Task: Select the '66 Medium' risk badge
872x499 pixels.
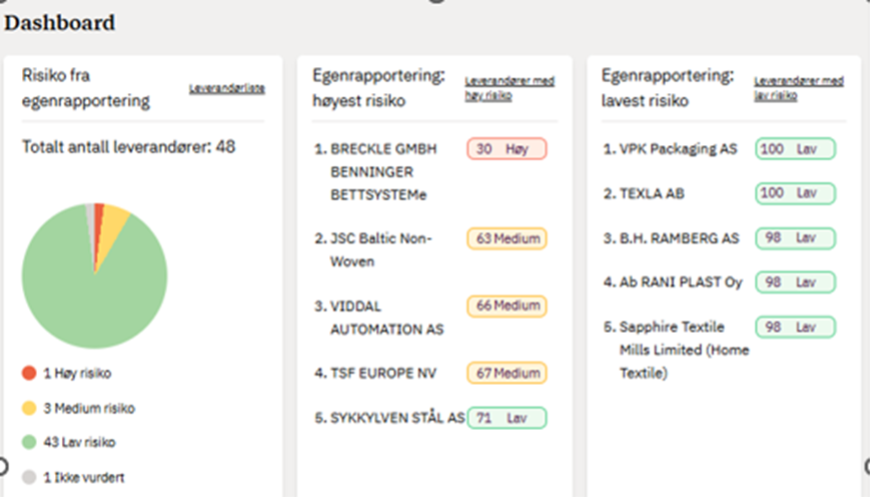Action: (506, 305)
